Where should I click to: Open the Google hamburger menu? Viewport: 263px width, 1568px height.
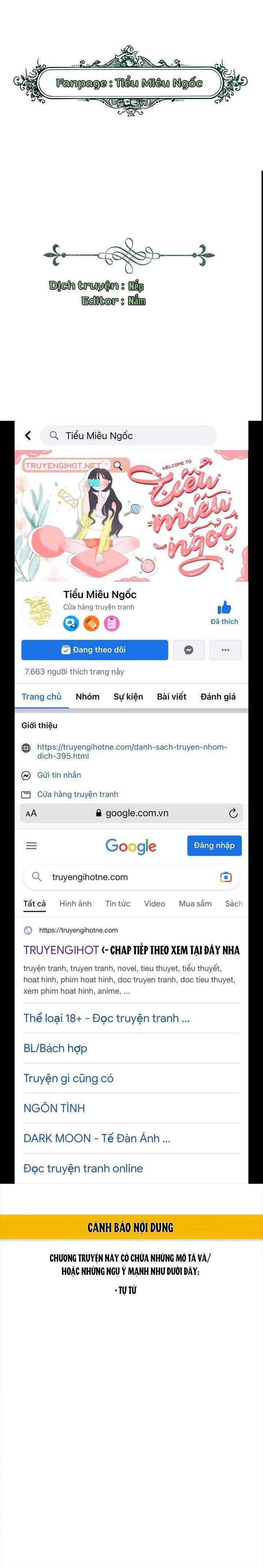coord(32,845)
